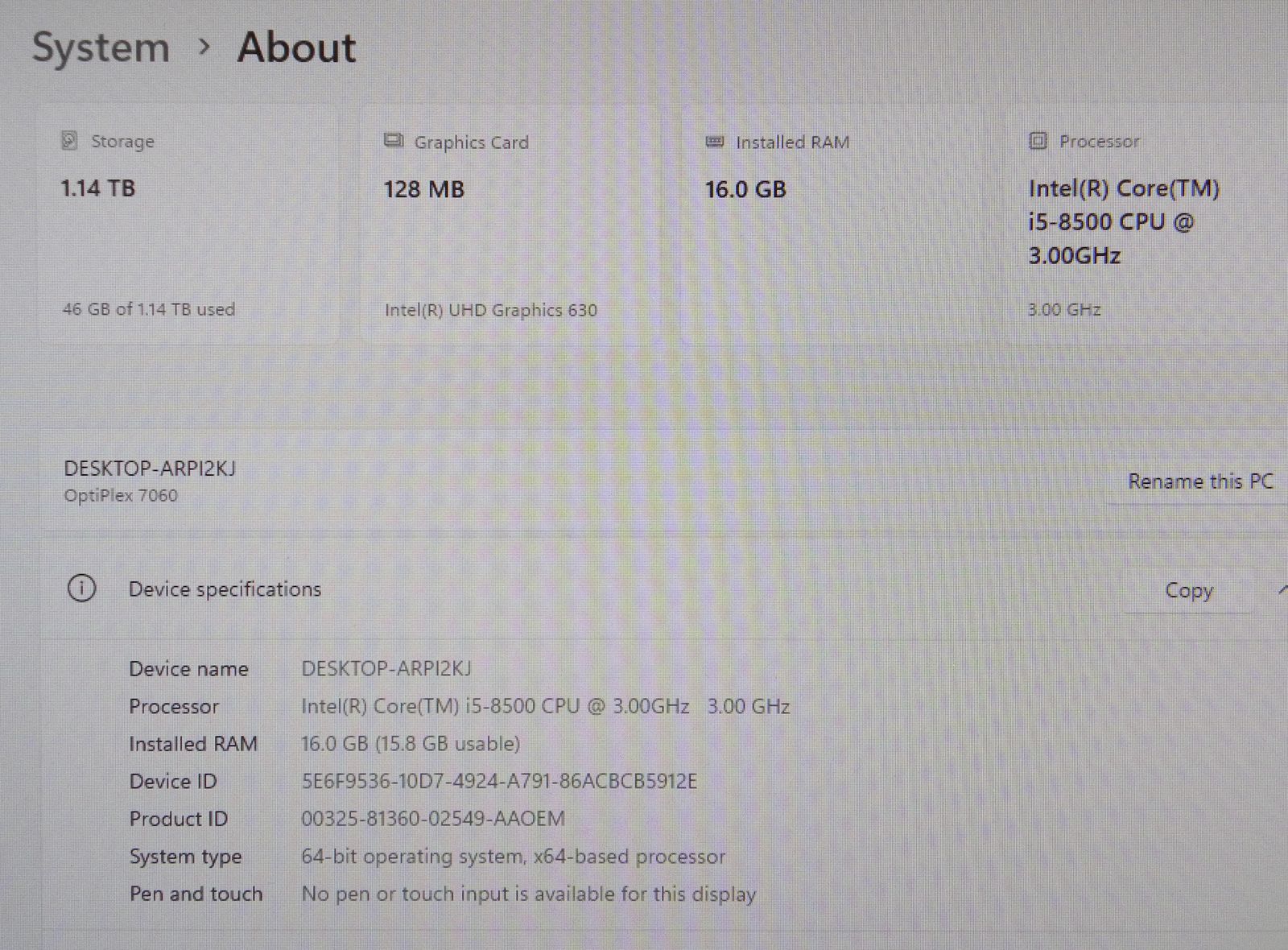Viewport: 1288px width, 950px height.
Task: Click the About page heading
Action: 296,47
